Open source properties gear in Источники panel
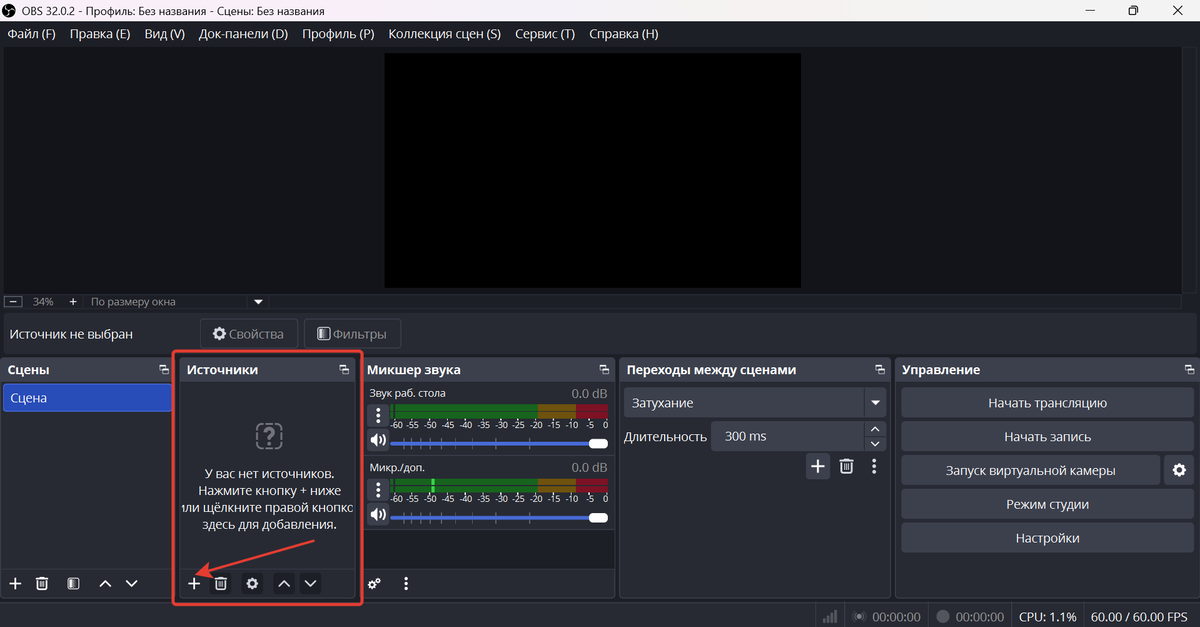The image size is (1200, 627). [x=253, y=584]
